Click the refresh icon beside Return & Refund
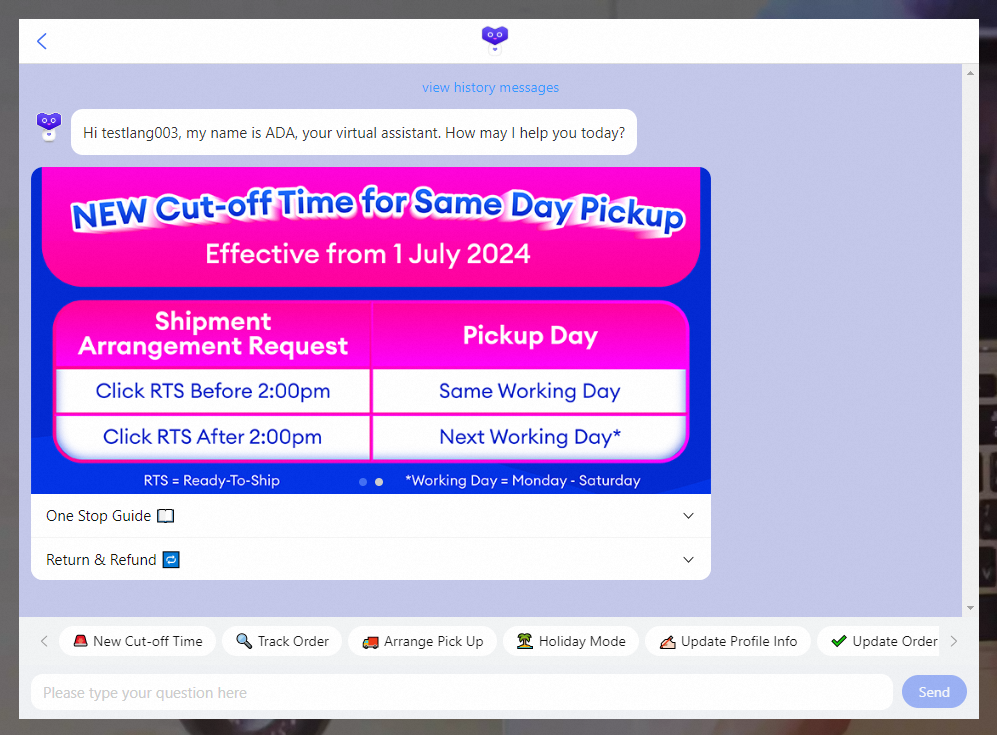This screenshot has height=735, width=997. pos(171,560)
